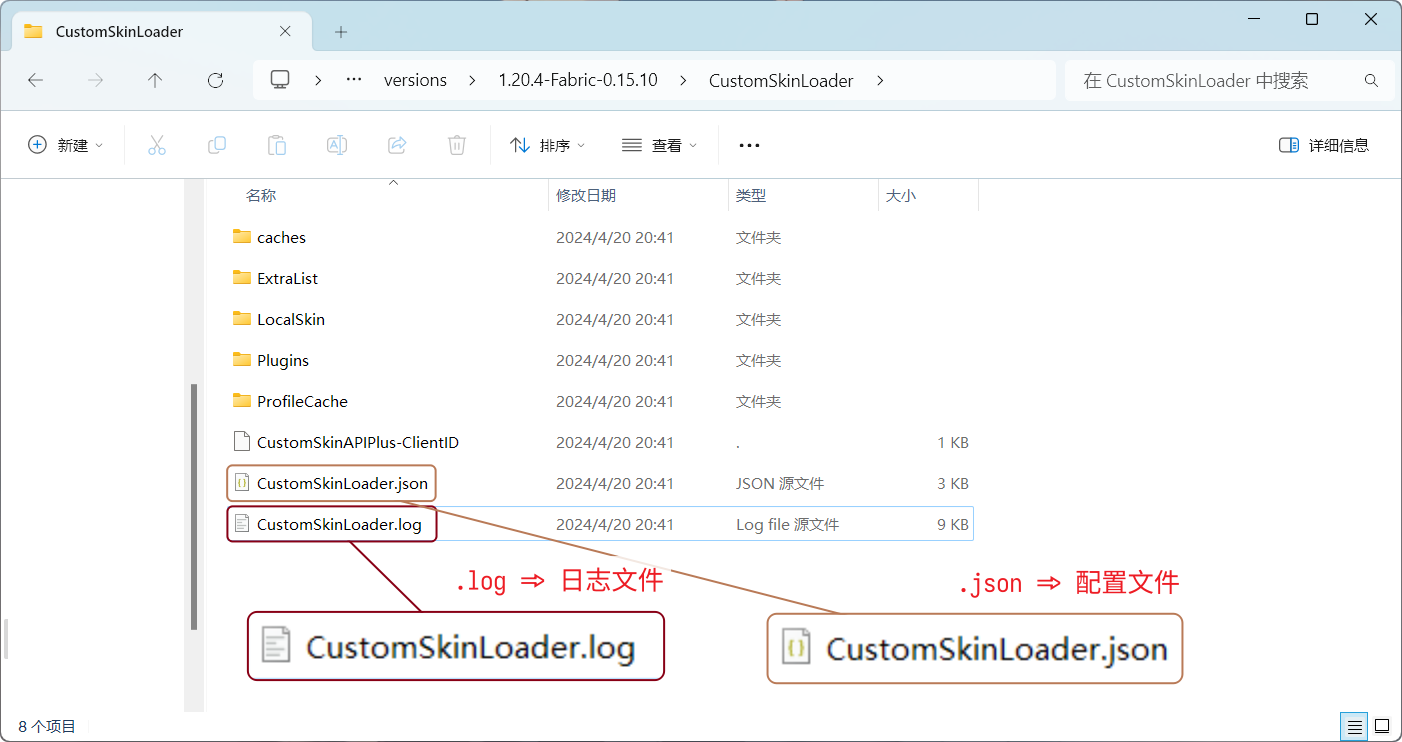Open the see-more toolbar menu
The image size is (1402, 742).
click(748, 144)
